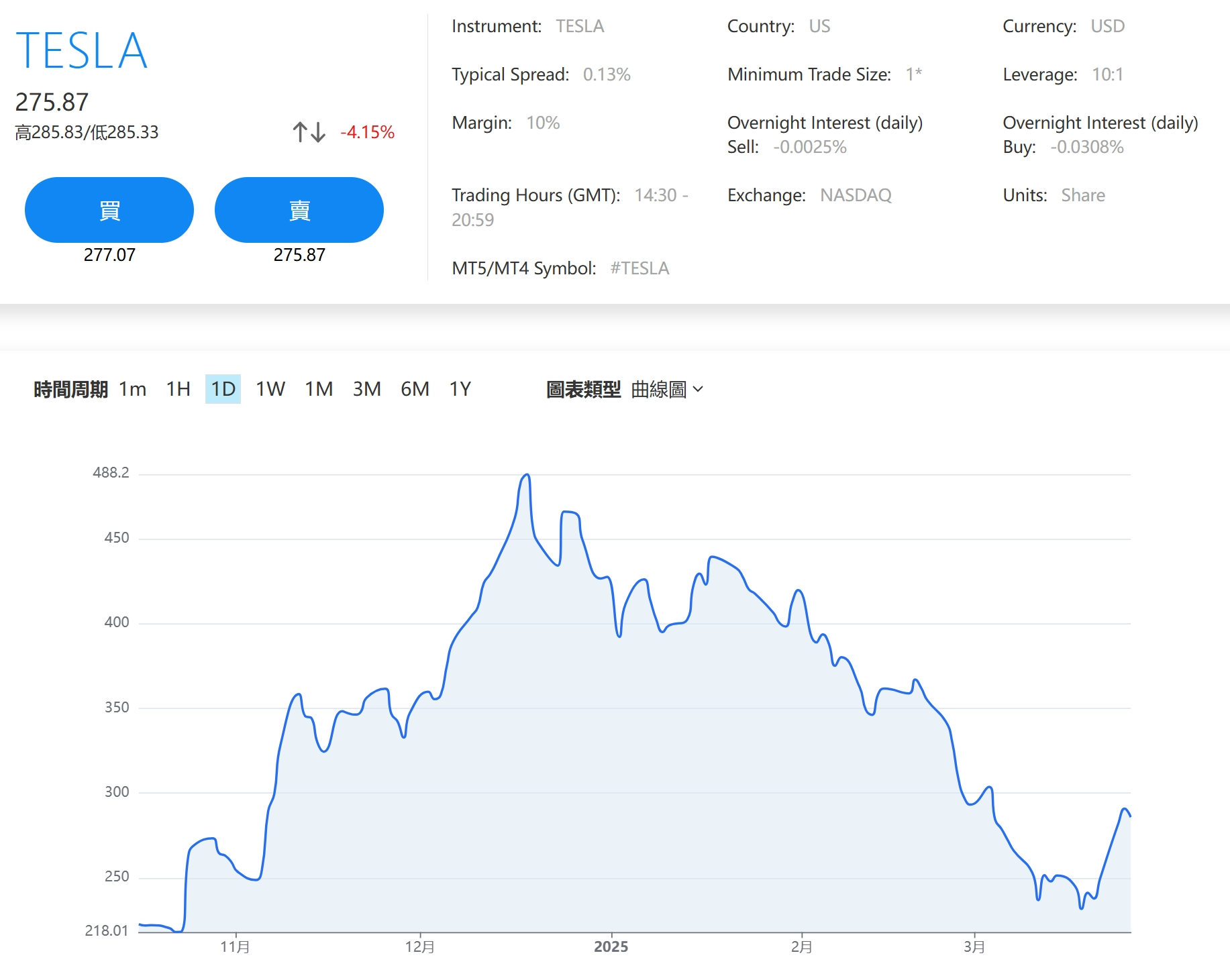This screenshot has width=1230, height=980.
Task: Open the 曲線圖 chart type dropdown
Action: (x=667, y=389)
